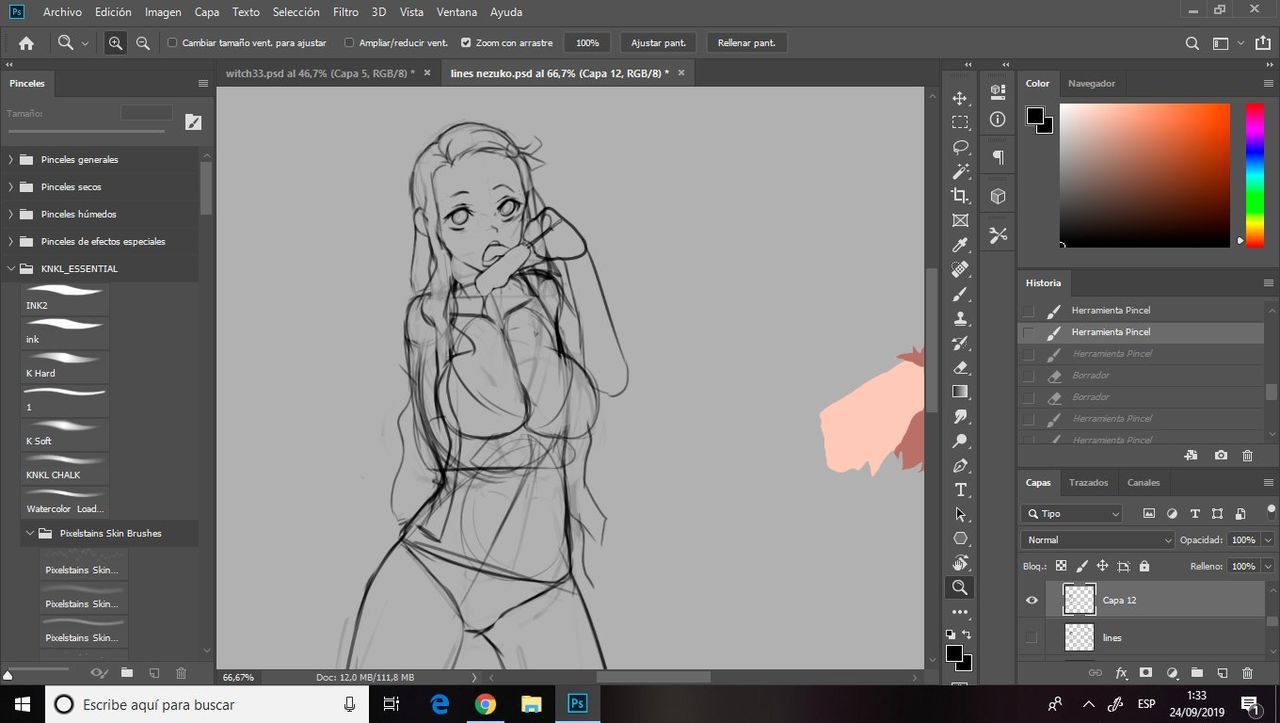
Task: Select the Lasso tool
Action: [x=960, y=147]
